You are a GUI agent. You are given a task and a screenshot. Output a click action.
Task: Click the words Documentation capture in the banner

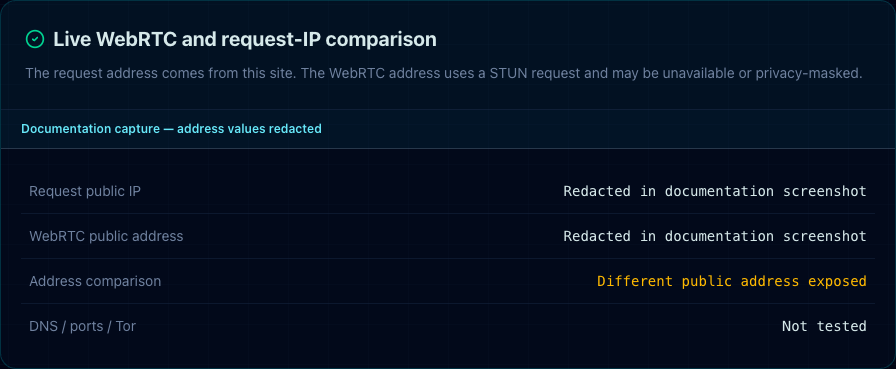click(x=90, y=129)
